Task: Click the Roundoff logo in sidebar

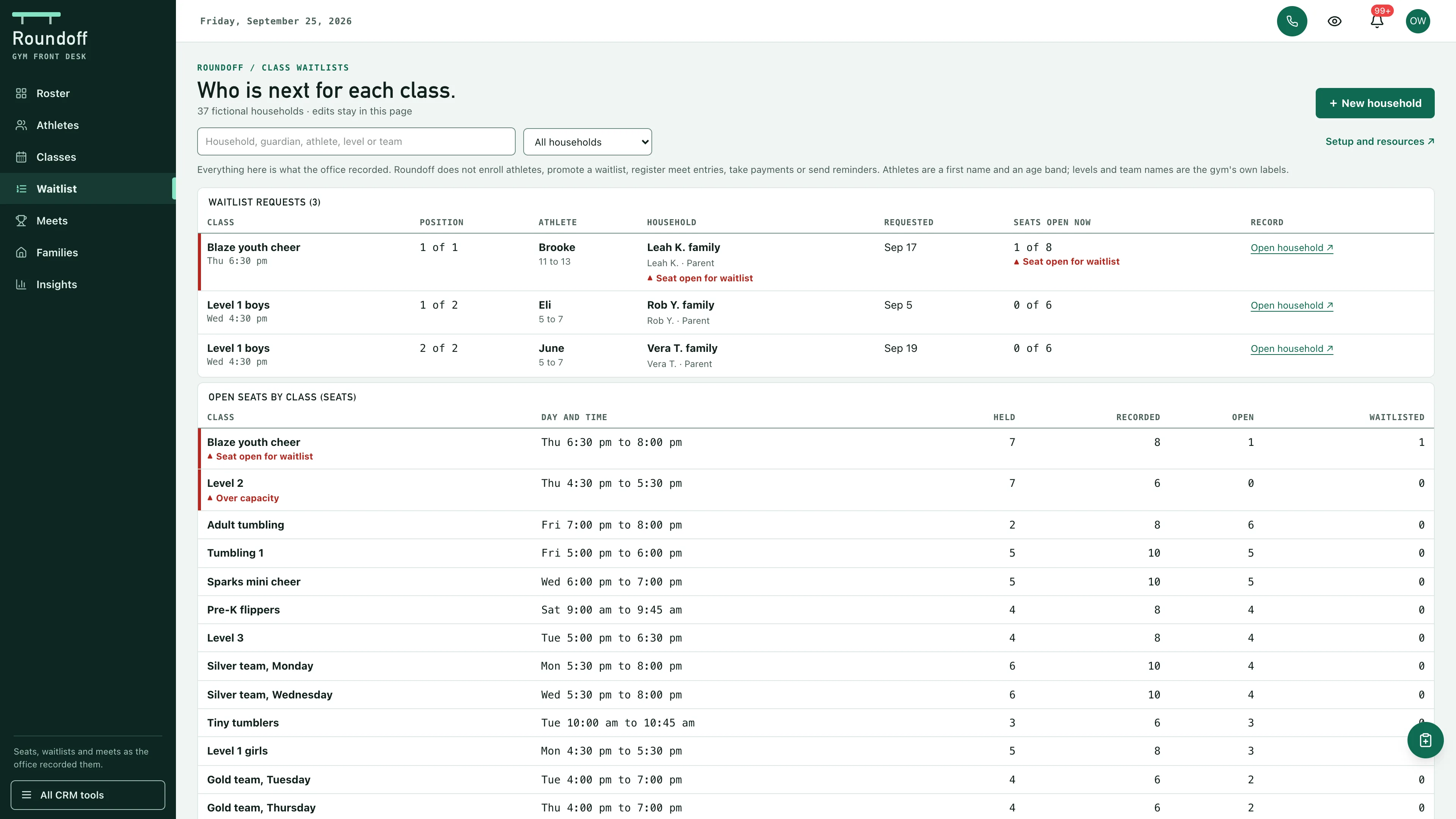Action: tap(50, 36)
